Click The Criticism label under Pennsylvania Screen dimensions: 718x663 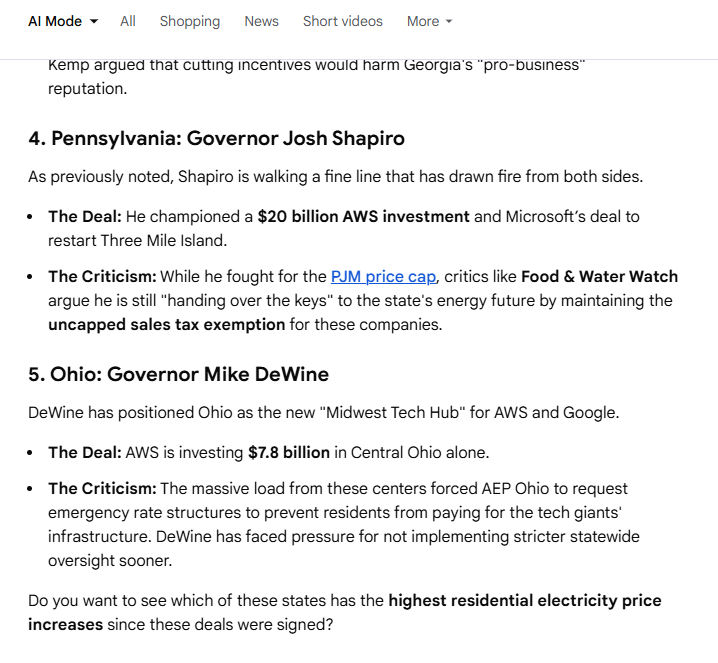102,277
